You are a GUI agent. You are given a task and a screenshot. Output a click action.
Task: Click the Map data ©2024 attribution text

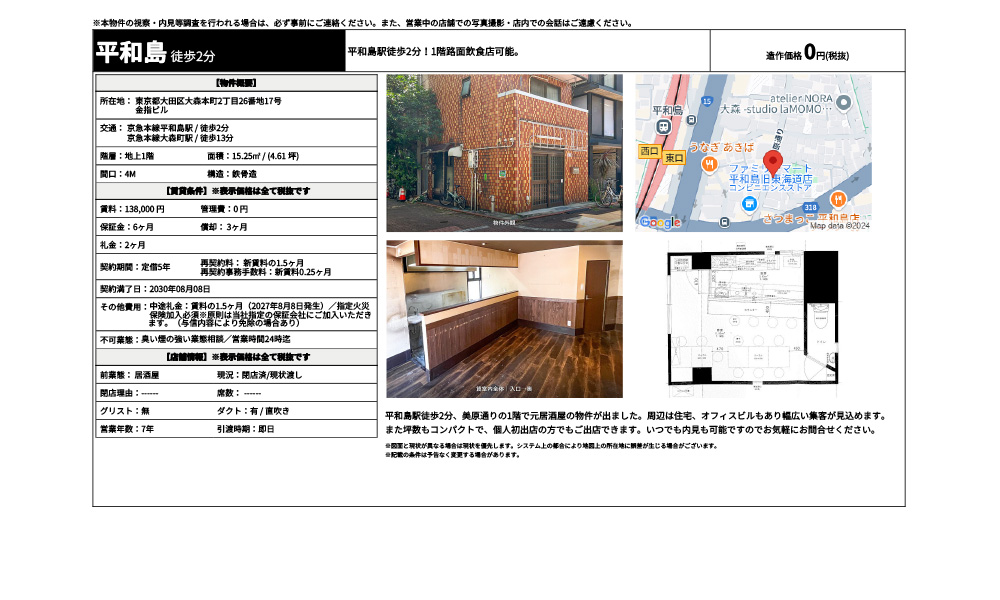(x=842, y=224)
